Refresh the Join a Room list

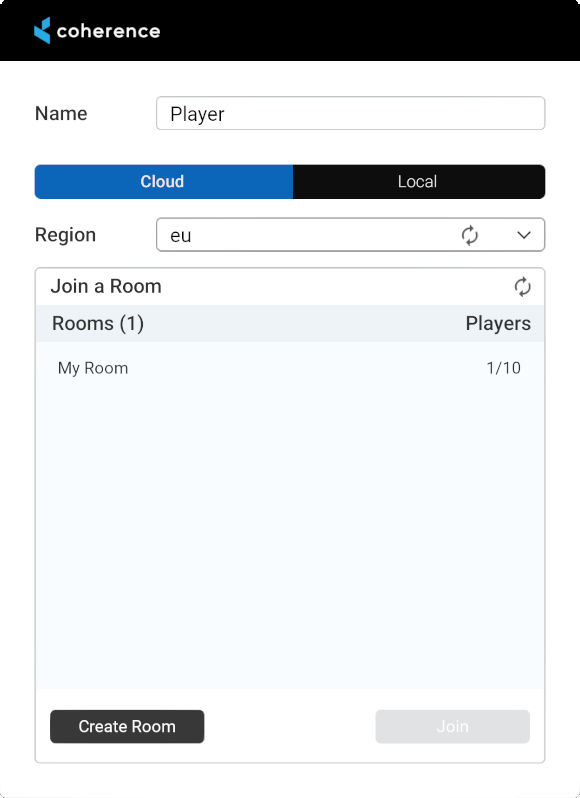point(523,287)
